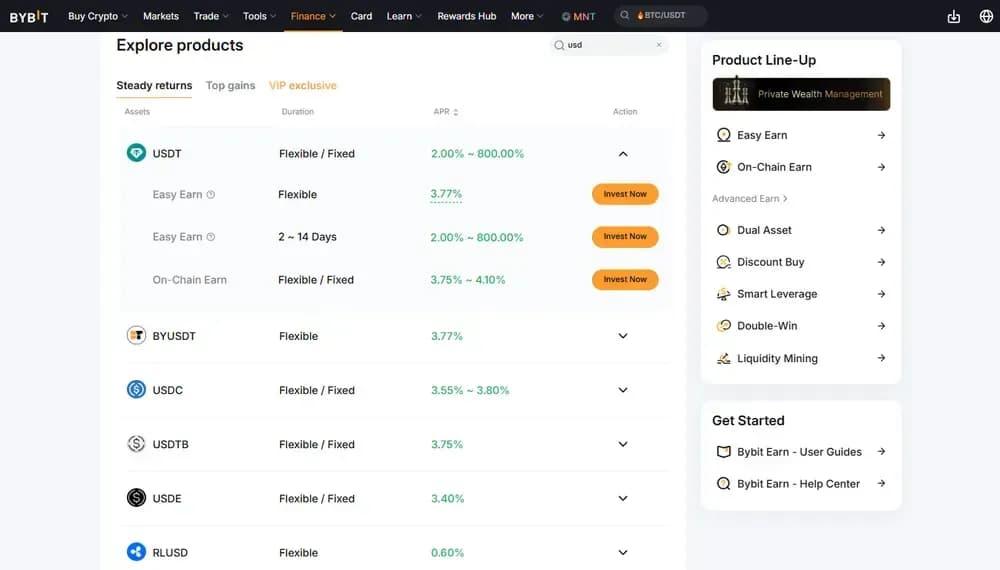The image size is (1000, 570).
Task: Click the APR sort icon
Action: tap(456, 112)
